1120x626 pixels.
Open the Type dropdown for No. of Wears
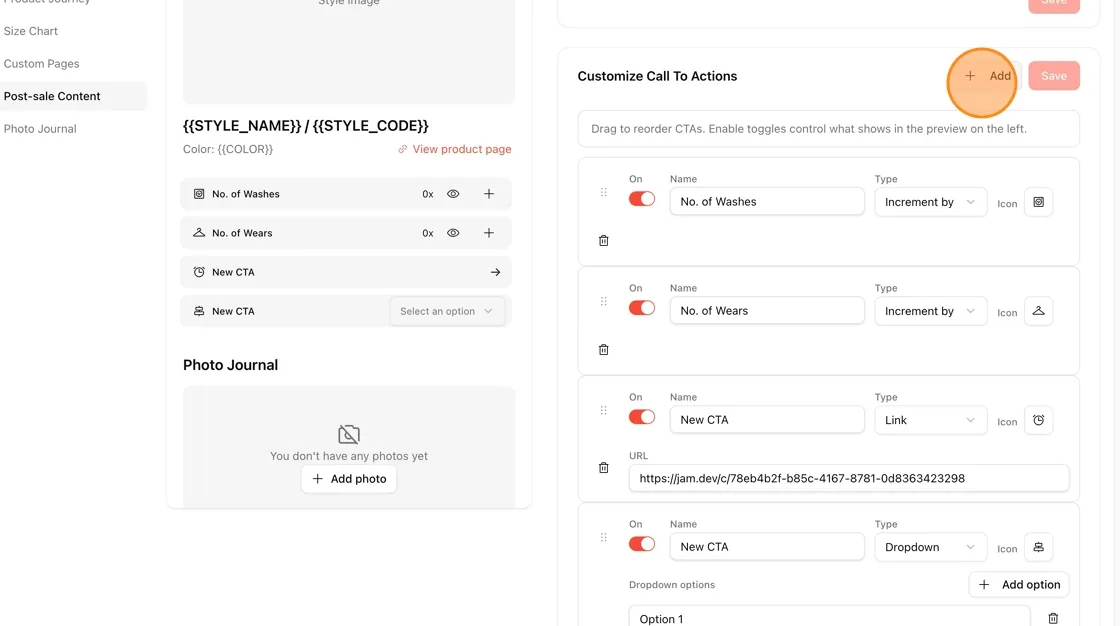(x=931, y=311)
